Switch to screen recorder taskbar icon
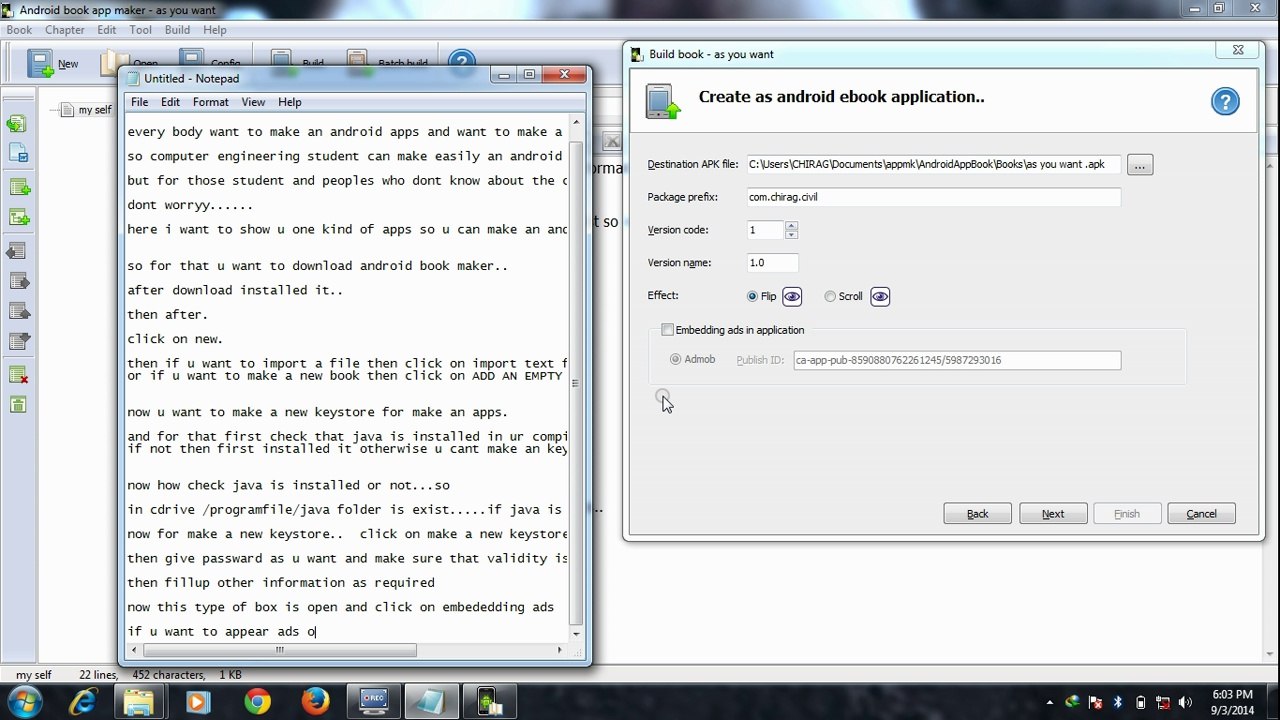Image resolution: width=1280 pixels, height=720 pixels. [x=374, y=702]
